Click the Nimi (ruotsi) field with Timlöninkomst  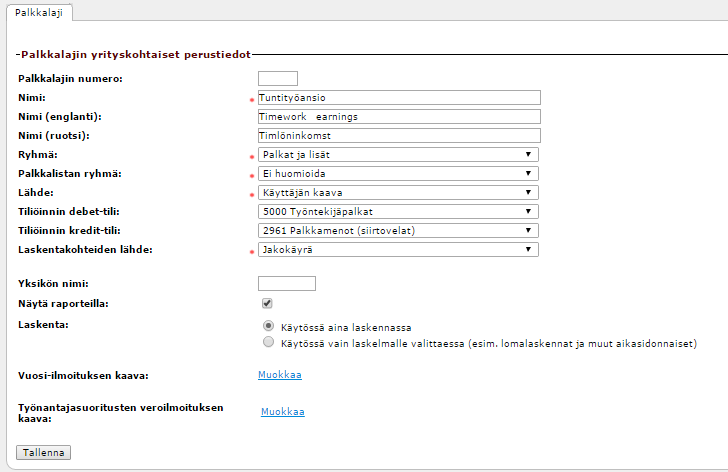click(x=398, y=136)
